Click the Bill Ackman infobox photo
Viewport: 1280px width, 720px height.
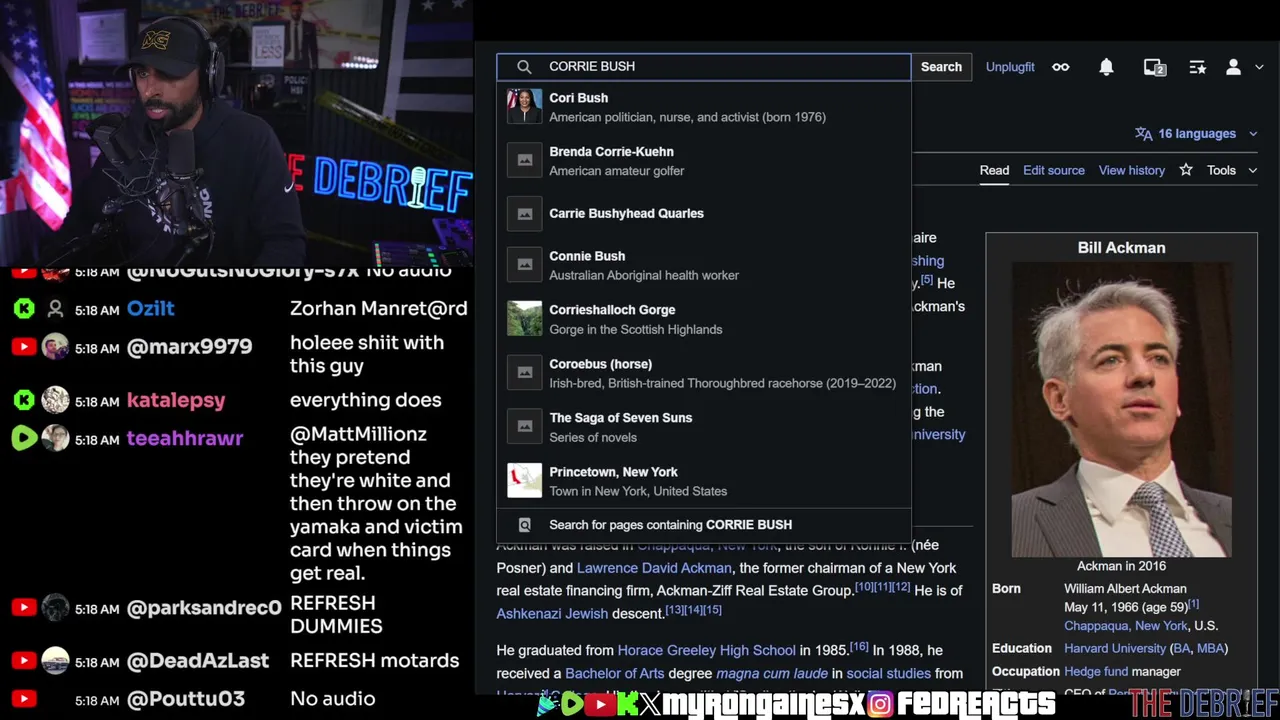pos(1121,409)
